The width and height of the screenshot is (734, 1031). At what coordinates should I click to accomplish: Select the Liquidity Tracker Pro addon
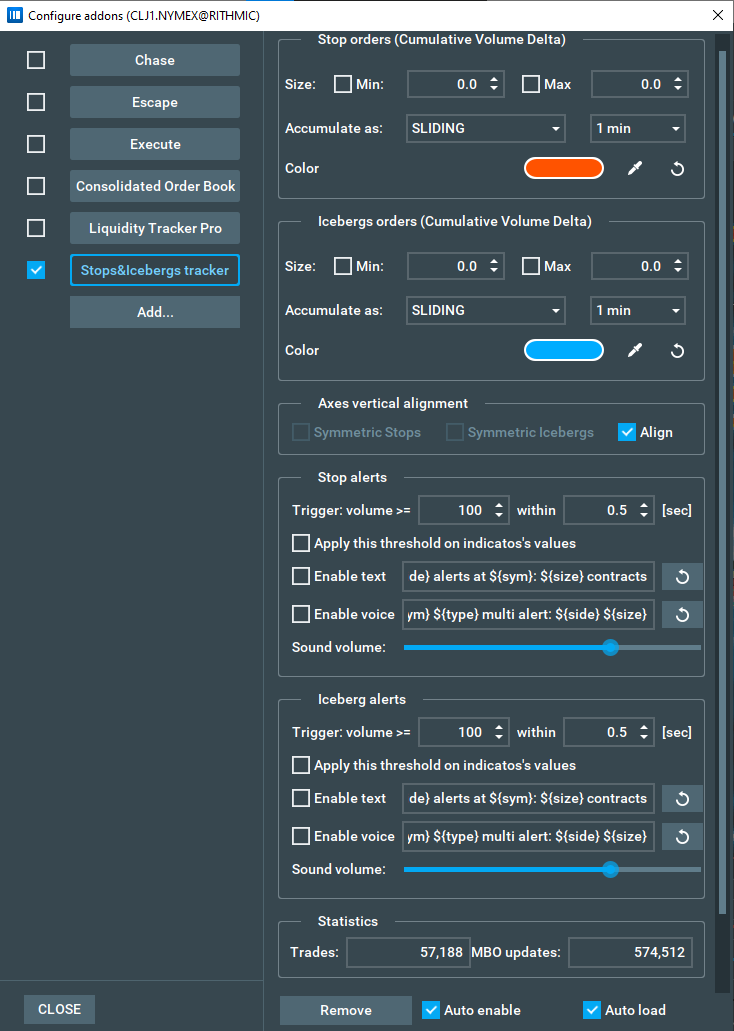click(x=155, y=228)
